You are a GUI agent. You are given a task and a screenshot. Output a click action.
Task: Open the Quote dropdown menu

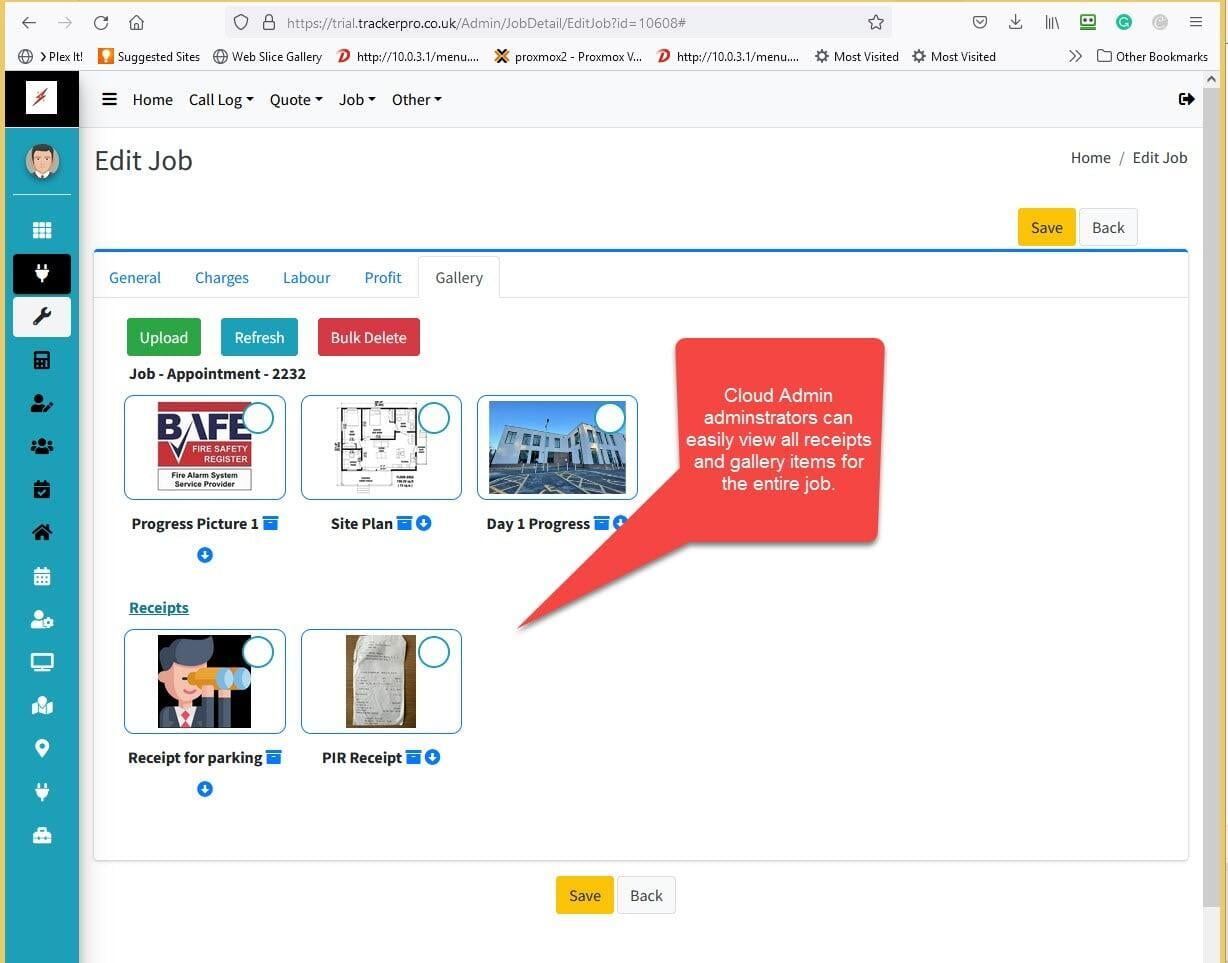[x=296, y=99]
